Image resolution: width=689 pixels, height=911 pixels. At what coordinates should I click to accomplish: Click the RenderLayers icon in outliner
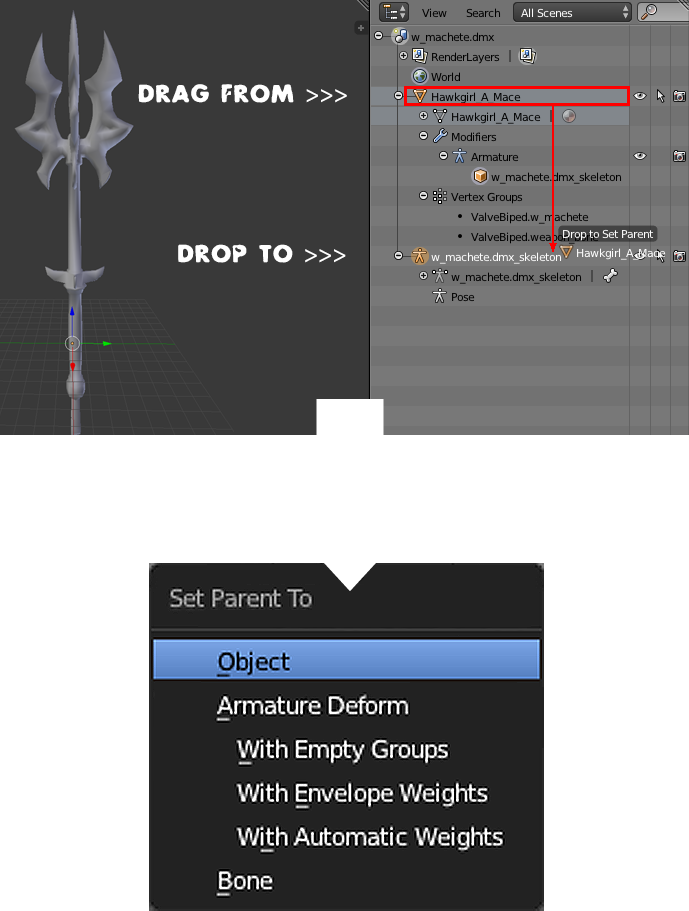(x=419, y=56)
